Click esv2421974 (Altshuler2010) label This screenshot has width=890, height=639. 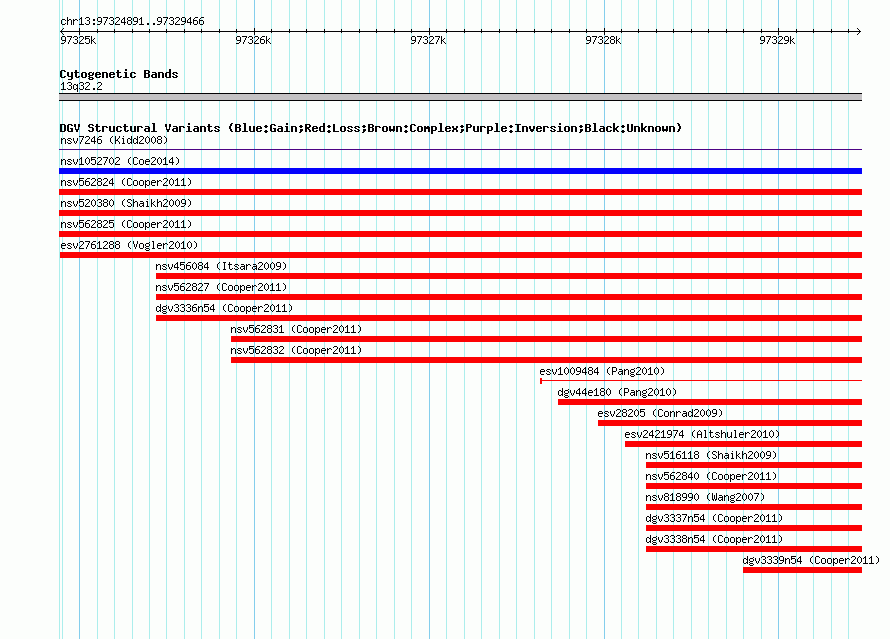(x=702, y=434)
